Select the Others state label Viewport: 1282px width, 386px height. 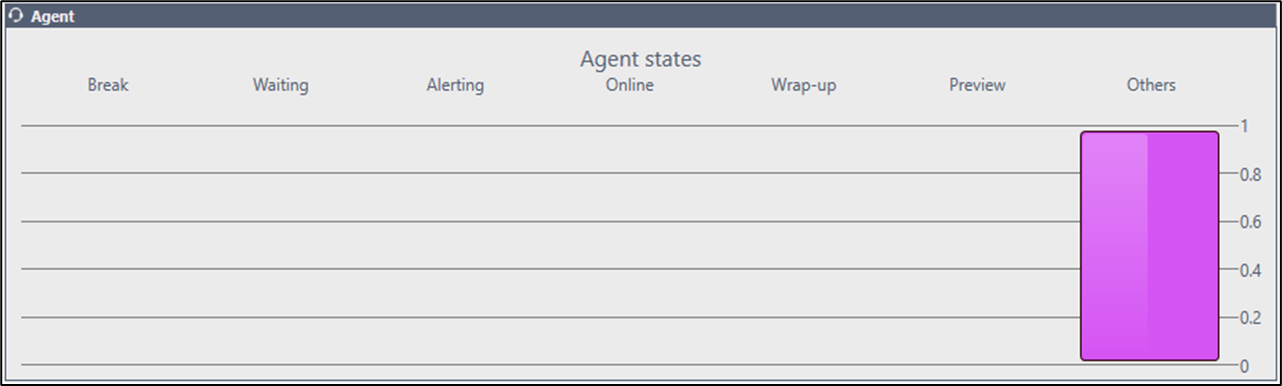click(x=1151, y=85)
